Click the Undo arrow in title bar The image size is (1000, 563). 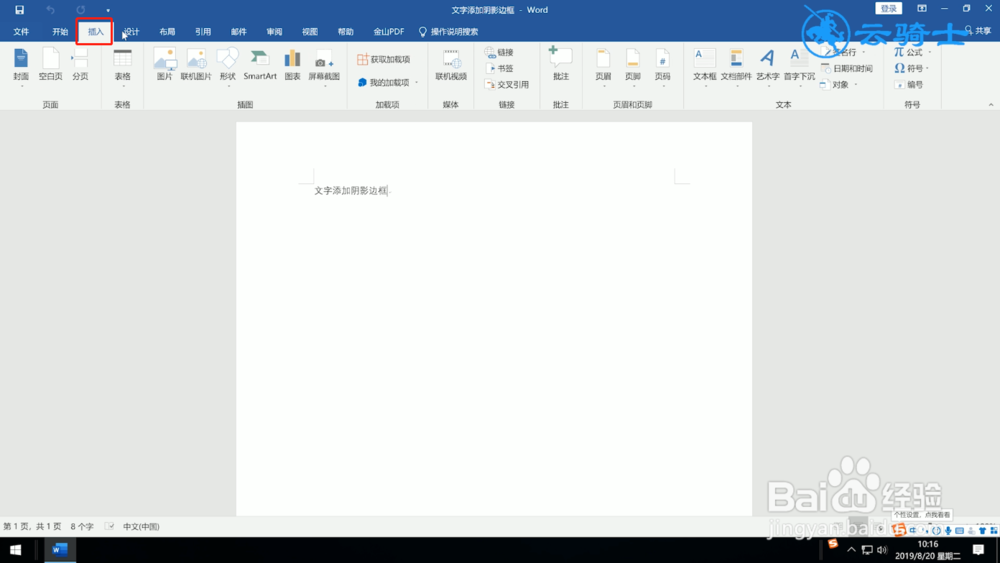[50, 10]
